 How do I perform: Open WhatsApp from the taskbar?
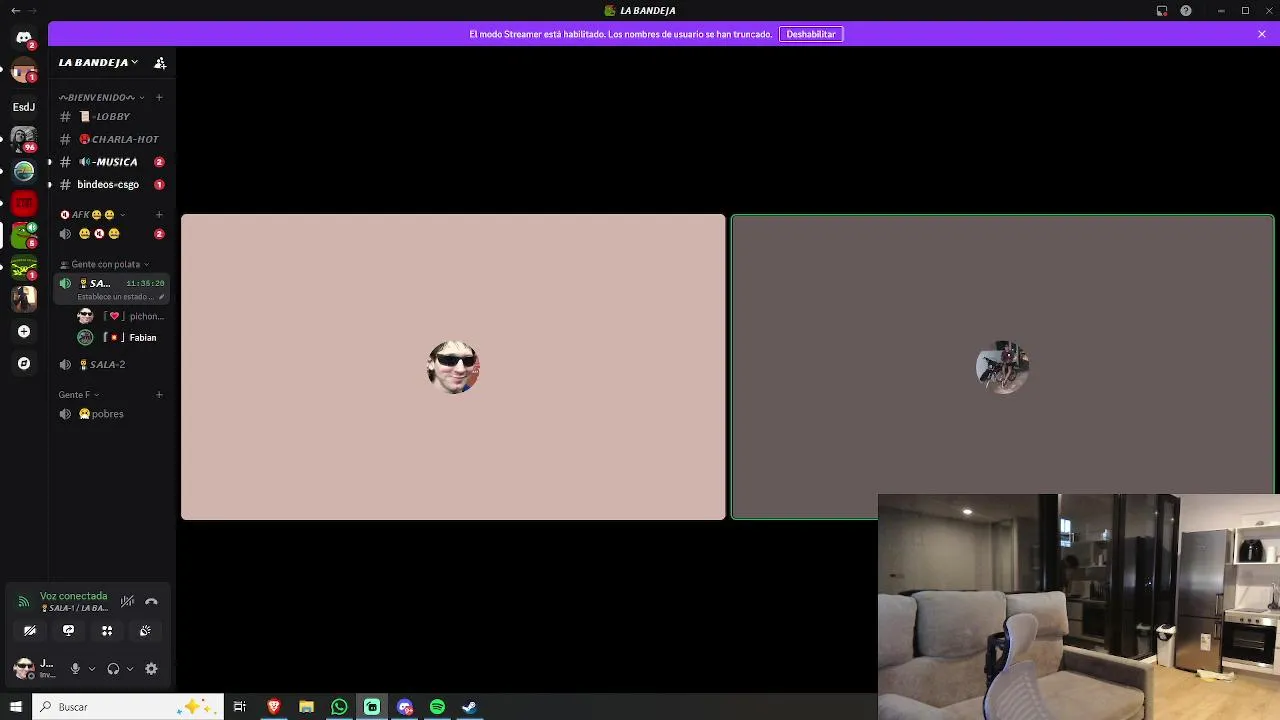pos(339,707)
